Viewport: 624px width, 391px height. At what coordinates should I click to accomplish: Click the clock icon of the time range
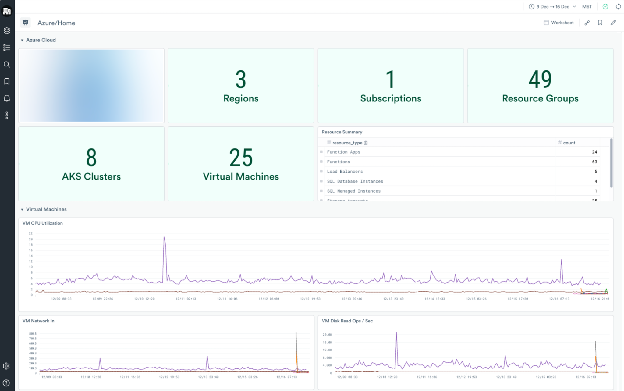(x=531, y=6)
